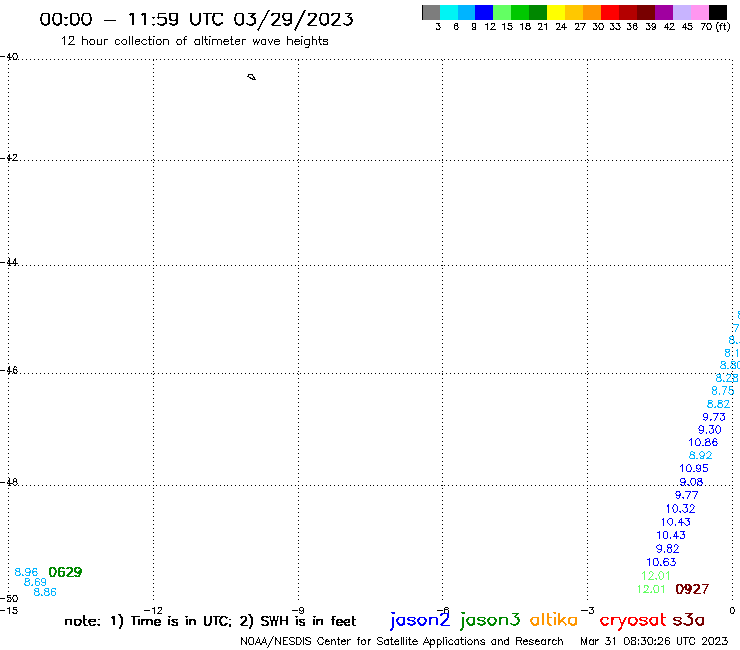Viewport: 740px width, 650px height.
Task: Click the -12 longitude axis label
Action: [153, 610]
